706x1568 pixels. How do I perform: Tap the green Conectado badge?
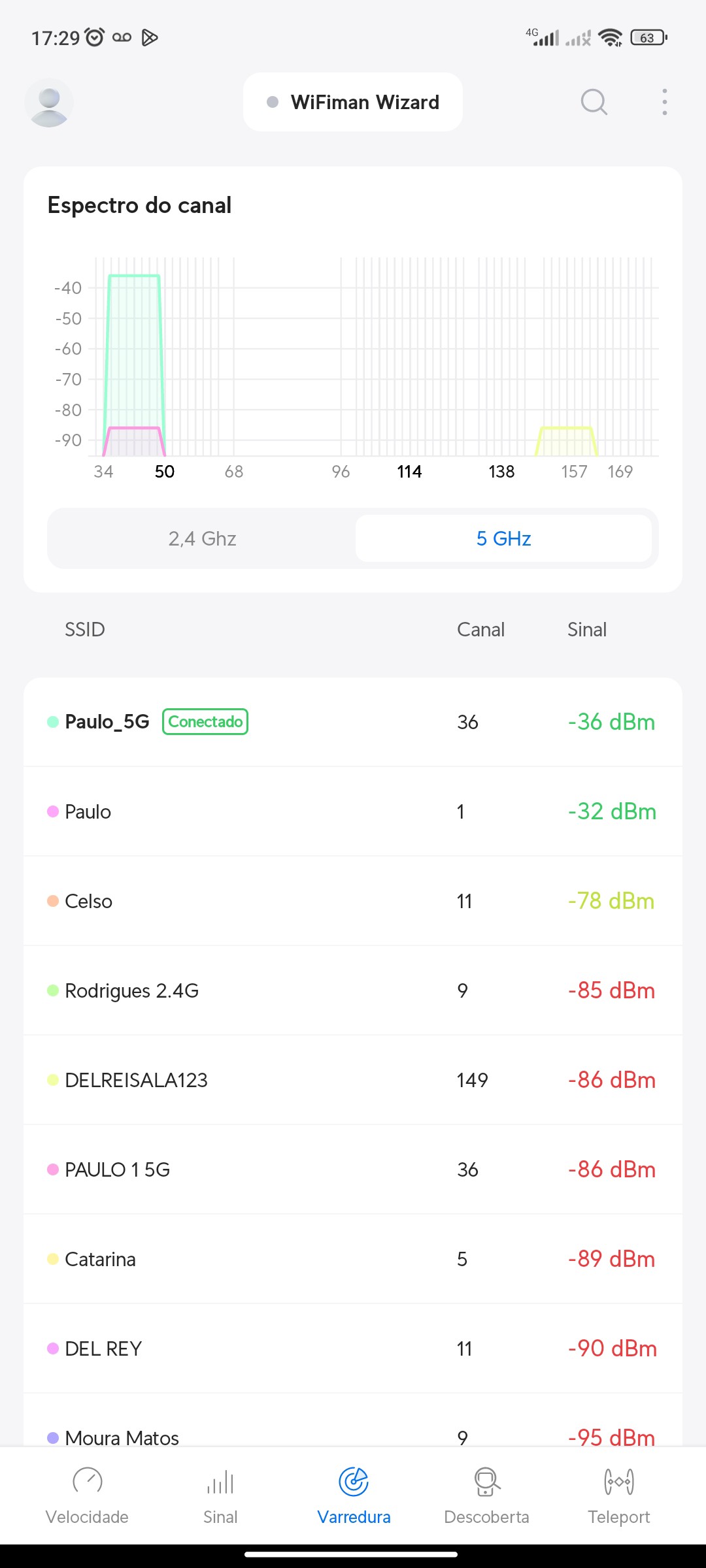pos(205,722)
